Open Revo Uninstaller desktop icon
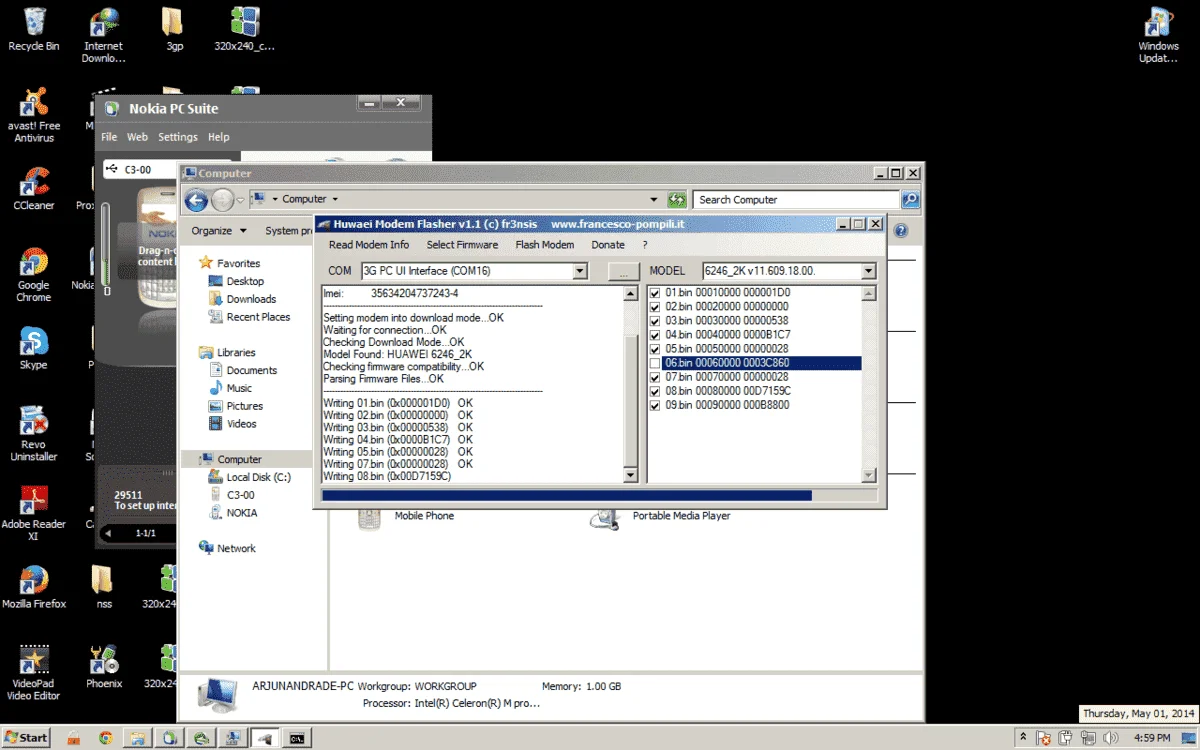 tap(34, 434)
